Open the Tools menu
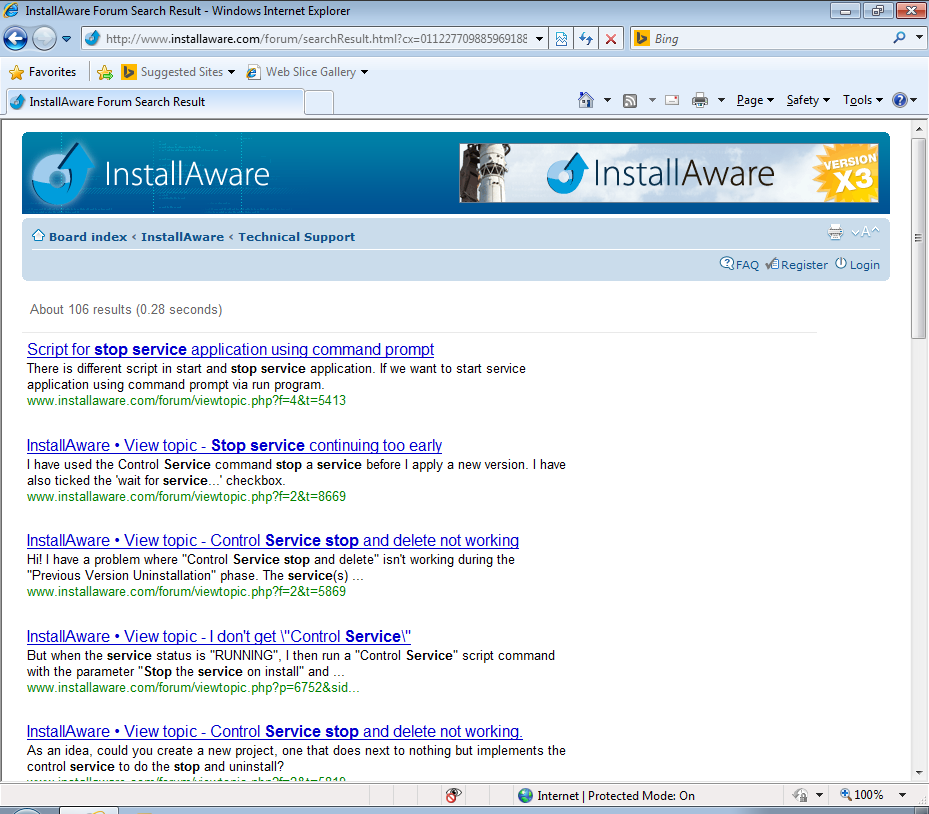The width and height of the screenshot is (929, 814). [863, 100]
